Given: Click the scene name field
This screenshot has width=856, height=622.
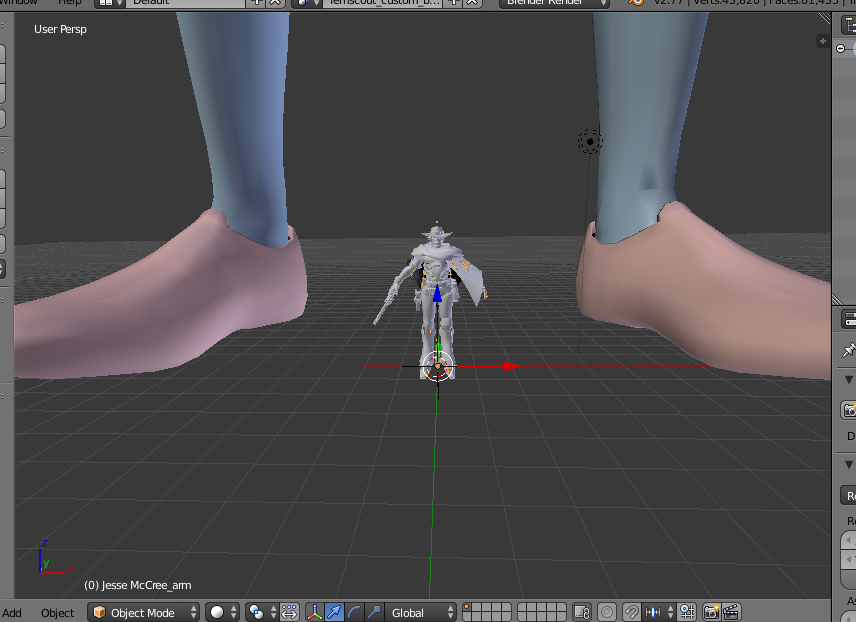Looking at the screenshot, I should (384, 2).
